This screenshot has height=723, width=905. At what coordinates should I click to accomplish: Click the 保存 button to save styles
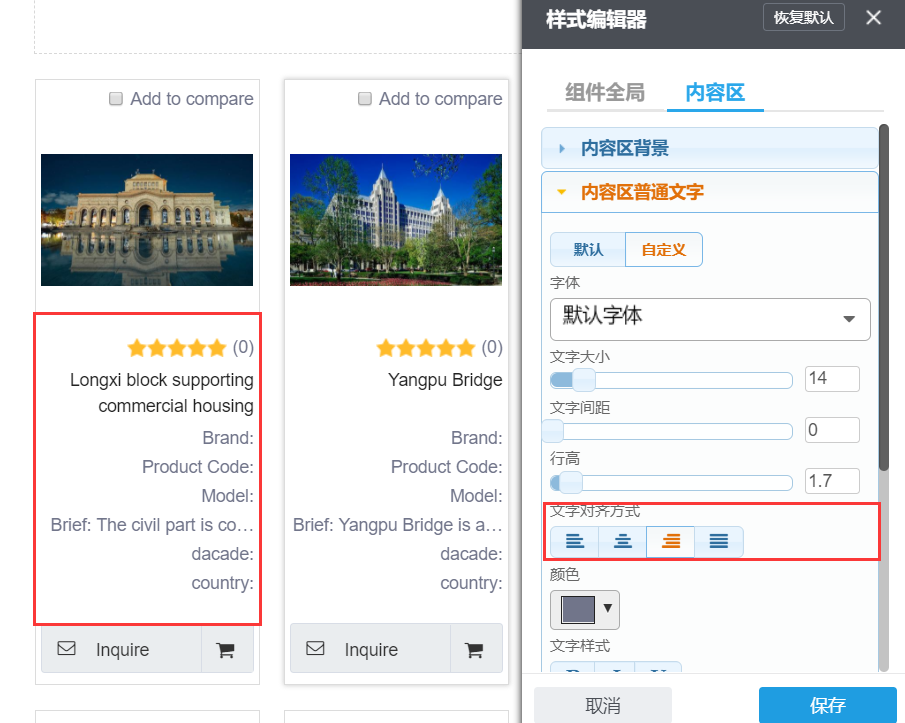coord(827,705)
